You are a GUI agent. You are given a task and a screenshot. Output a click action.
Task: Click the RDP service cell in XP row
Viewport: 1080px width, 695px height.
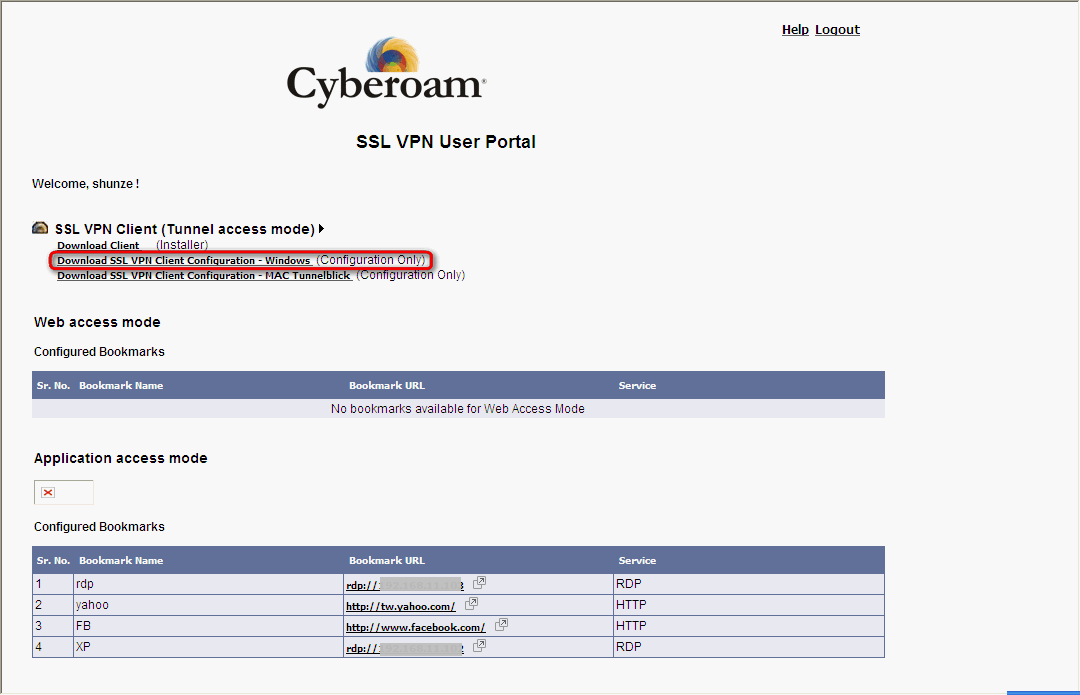[749, 647]
